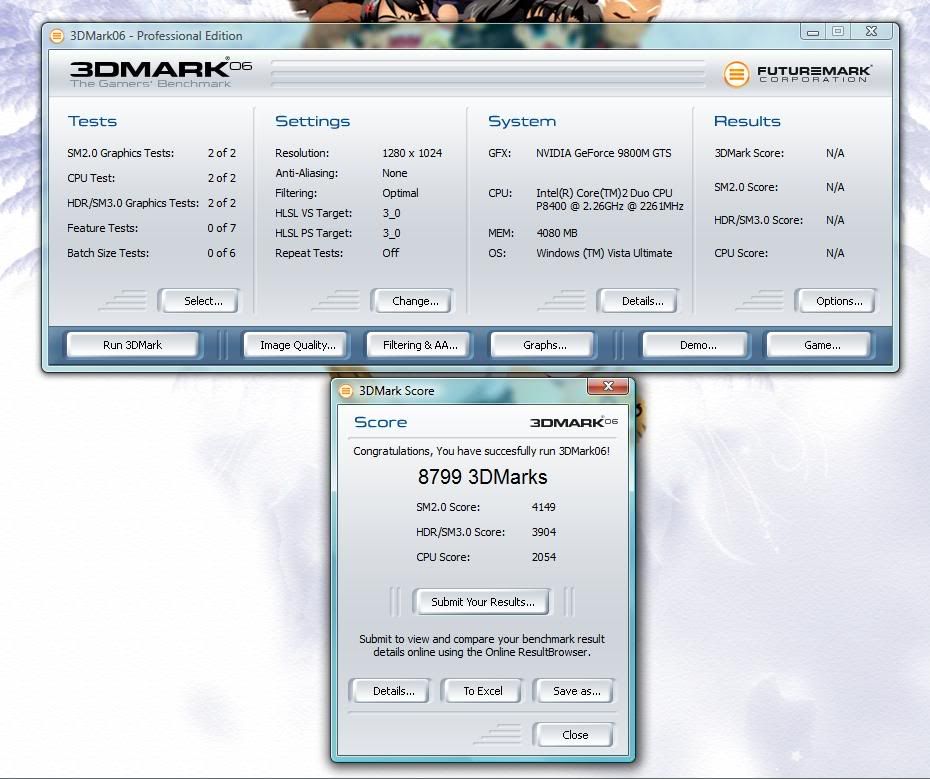930x779 pixels.
Task: Click the Results section heading
Action: [747, 121]
